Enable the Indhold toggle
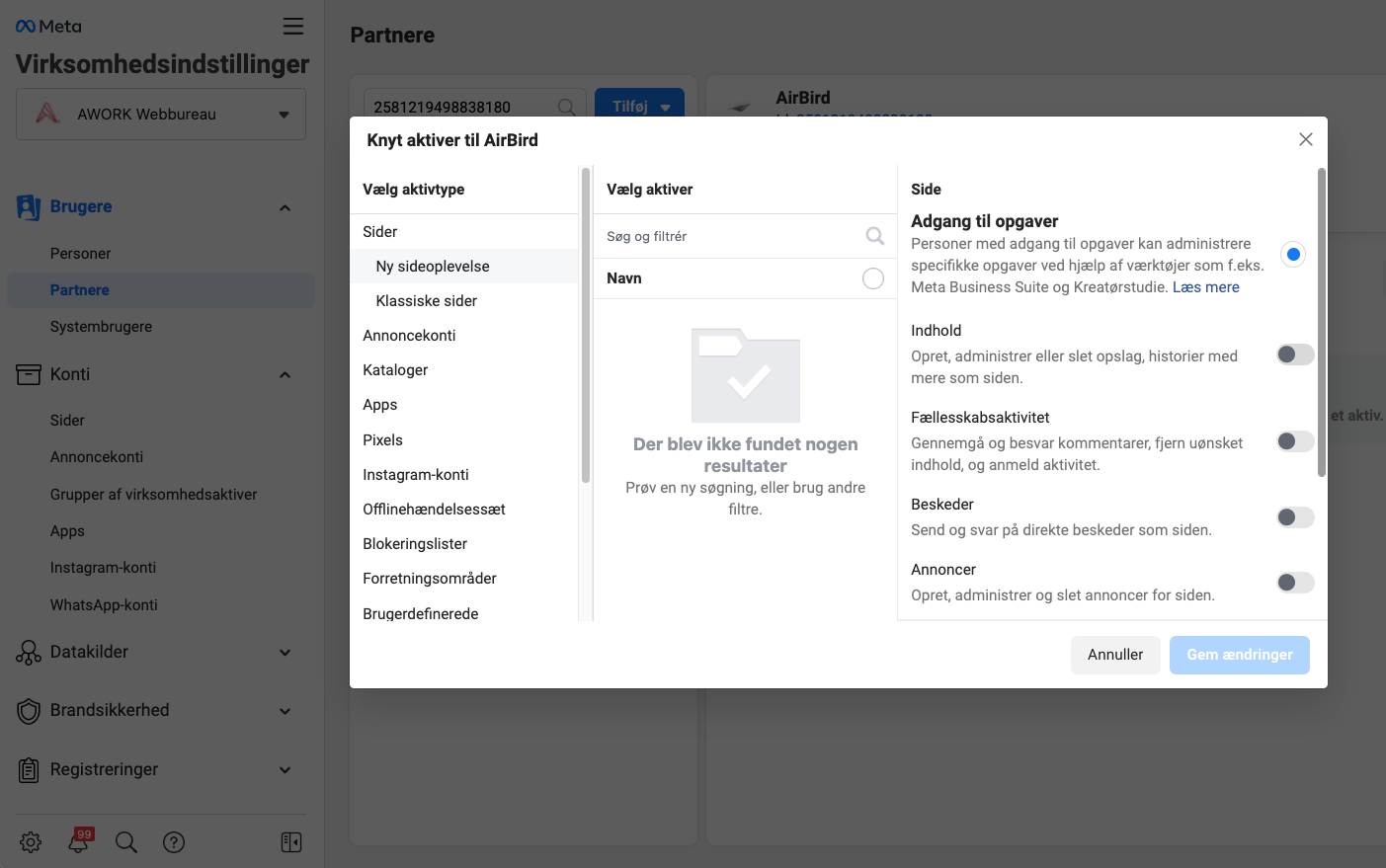 coord(1295,355)
